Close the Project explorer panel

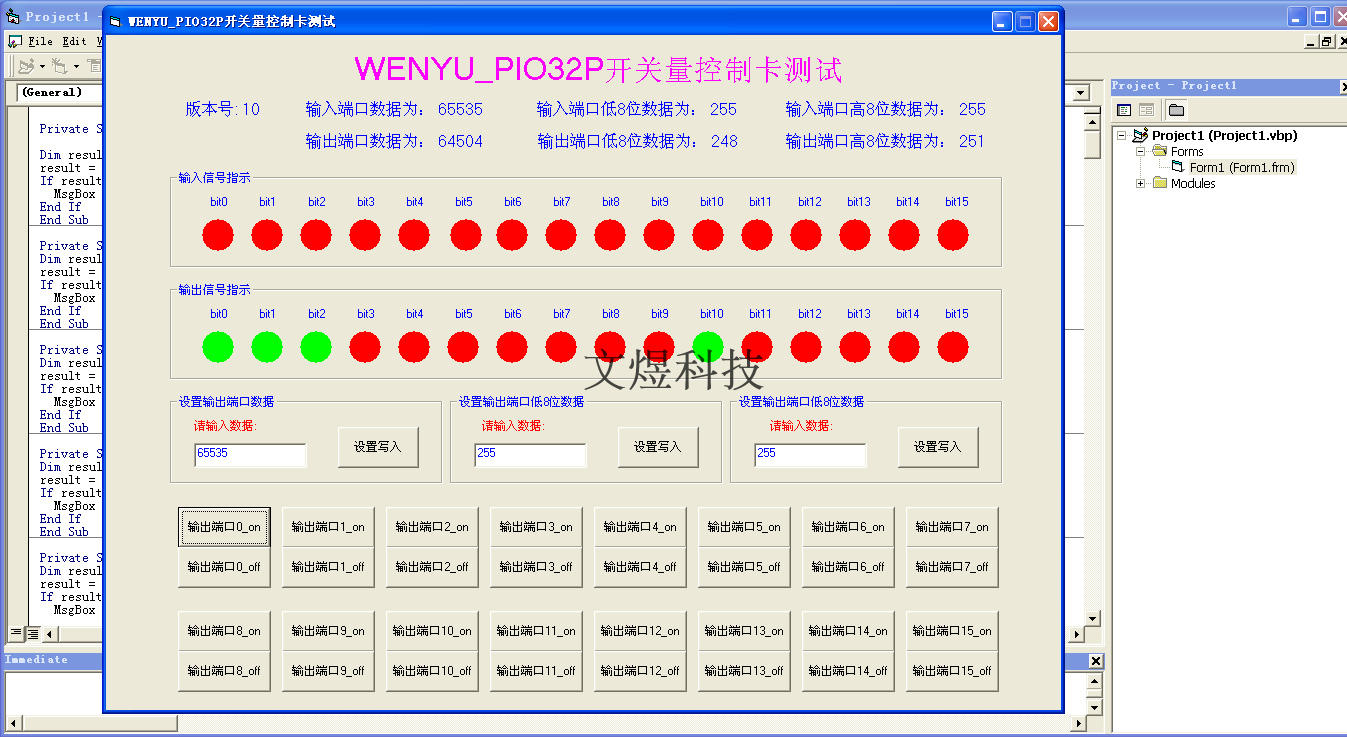point(1343,87)
